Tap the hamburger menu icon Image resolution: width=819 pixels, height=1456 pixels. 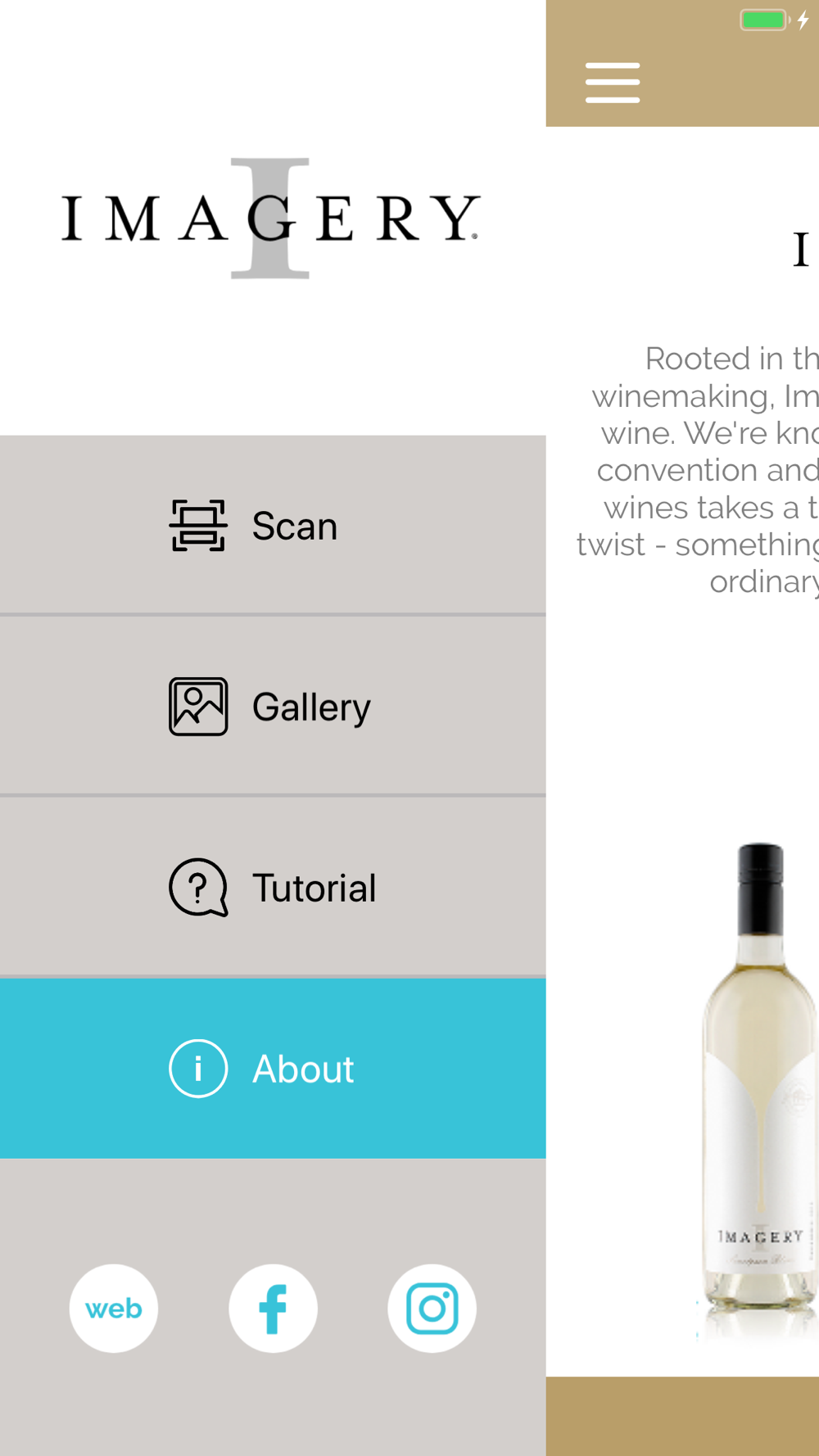[613, 83]
